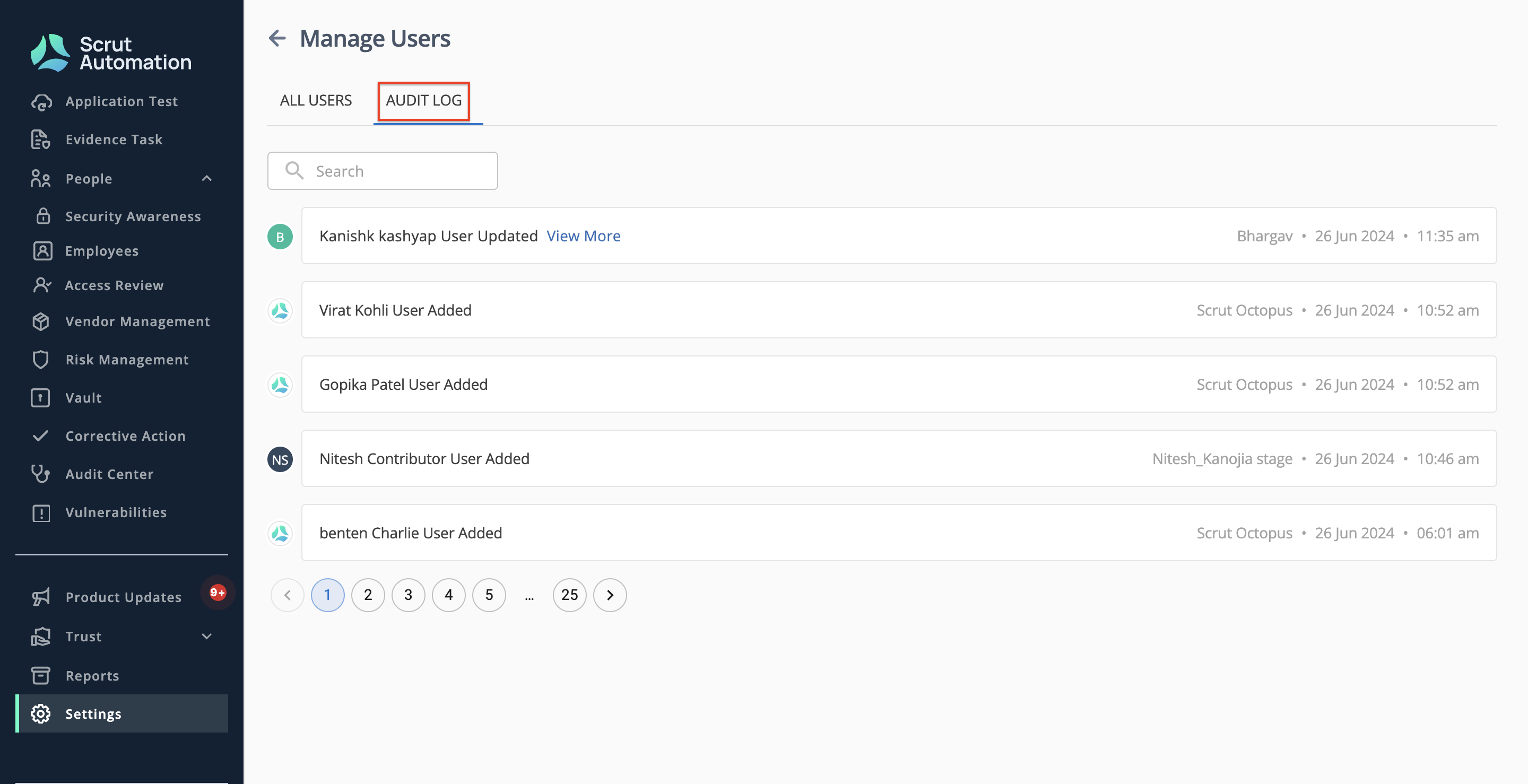1528x784 pixels.
Task: Click the Corrective Action checkmark icon
Action: tap(41, 436)
